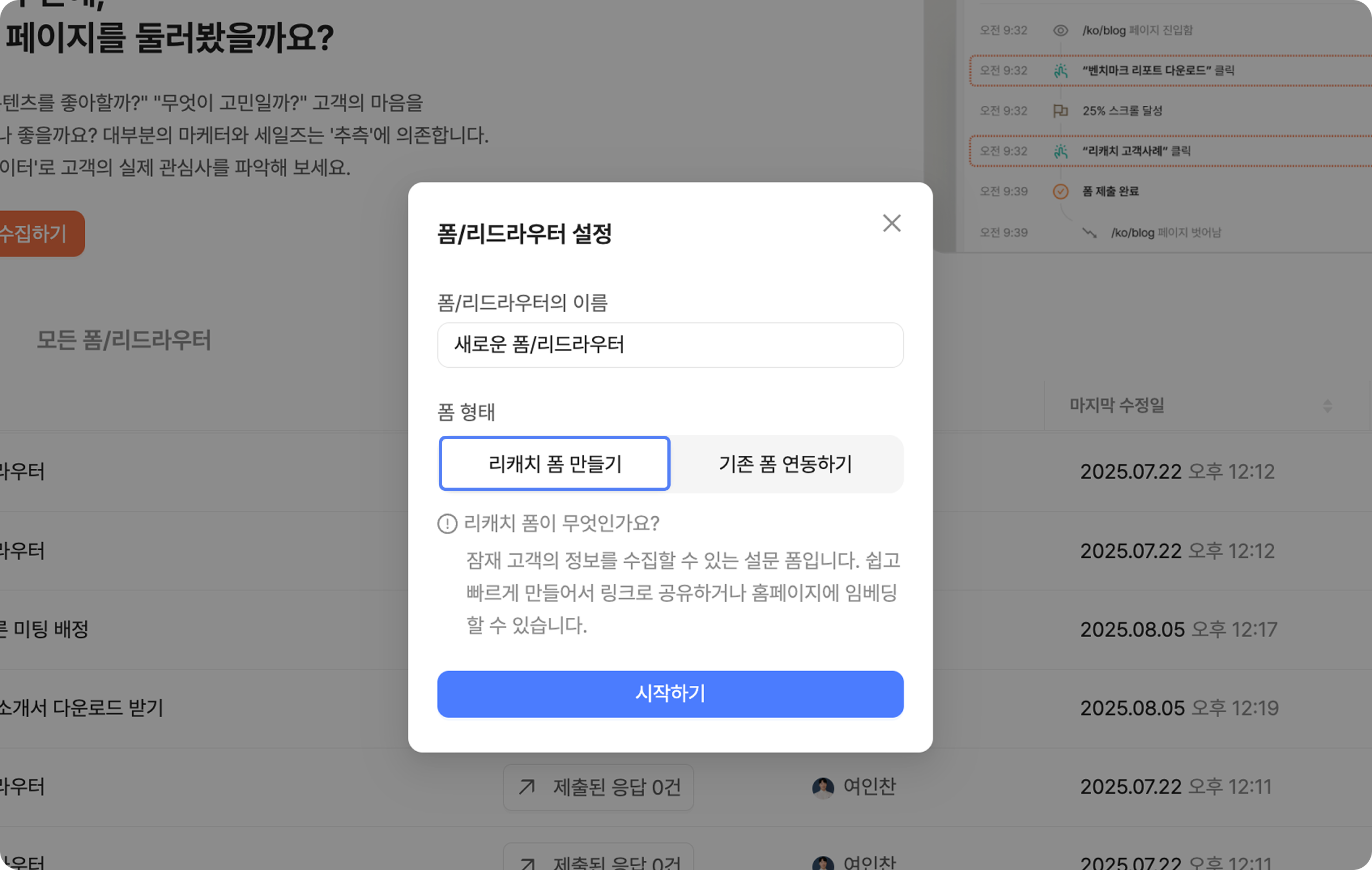This screenshot has width=1372, height=870.
Task: Click the 폼/리드라우터 name input field
Action: (670, 345)
